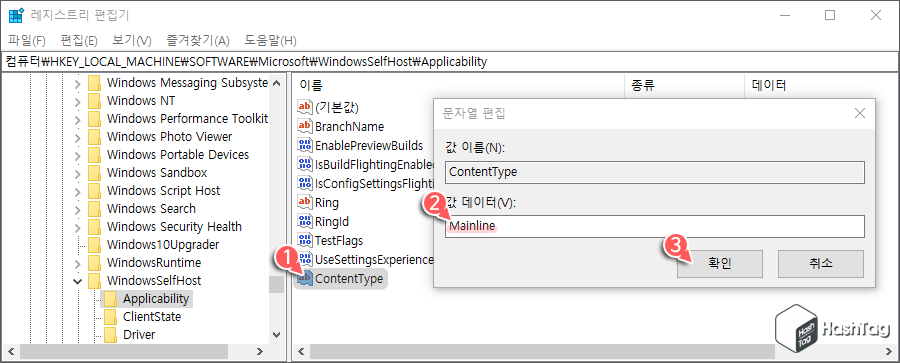Click the BranchName string value icon
Screen dimensions: 900x363
[304, 126]
